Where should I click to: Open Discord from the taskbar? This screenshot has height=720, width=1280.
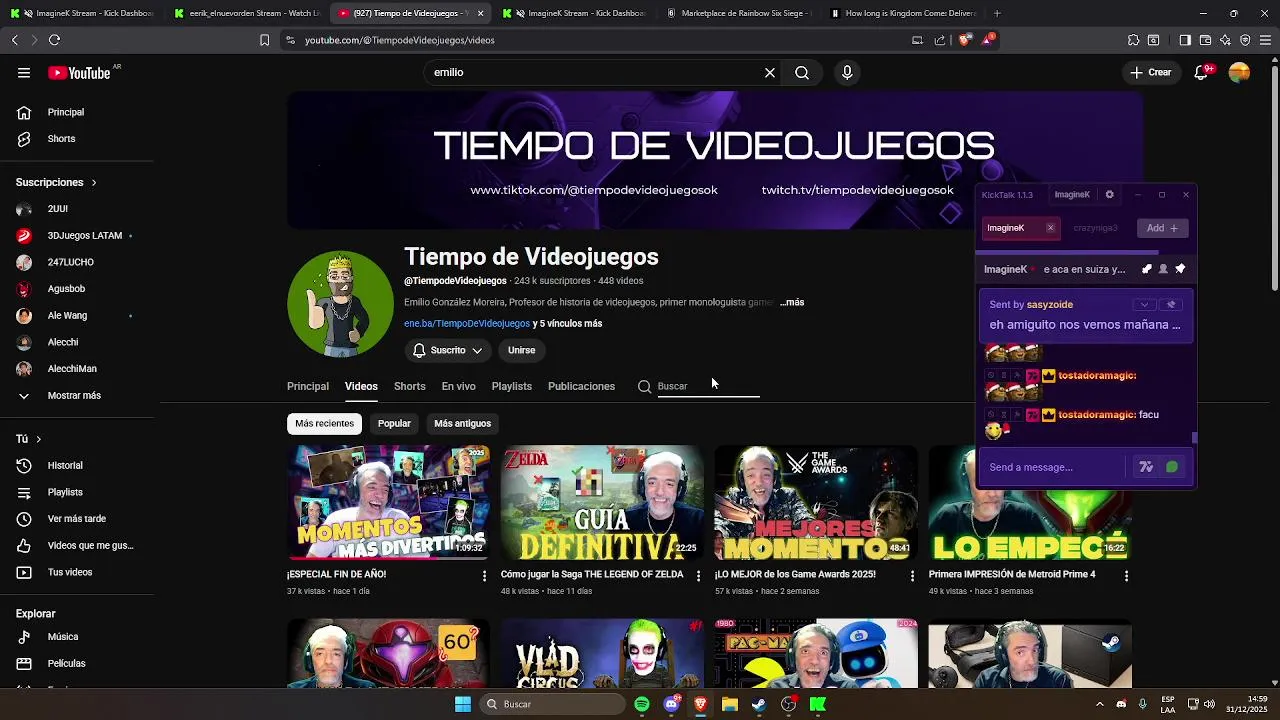point(671,704)
